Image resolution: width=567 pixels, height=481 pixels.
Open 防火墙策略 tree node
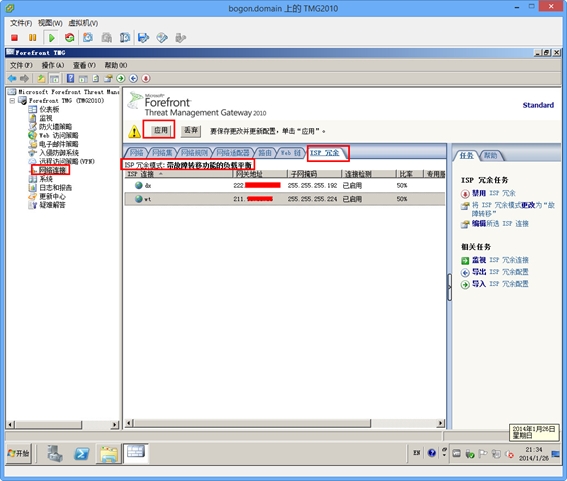pyautogui.click(x=56, y=127)
